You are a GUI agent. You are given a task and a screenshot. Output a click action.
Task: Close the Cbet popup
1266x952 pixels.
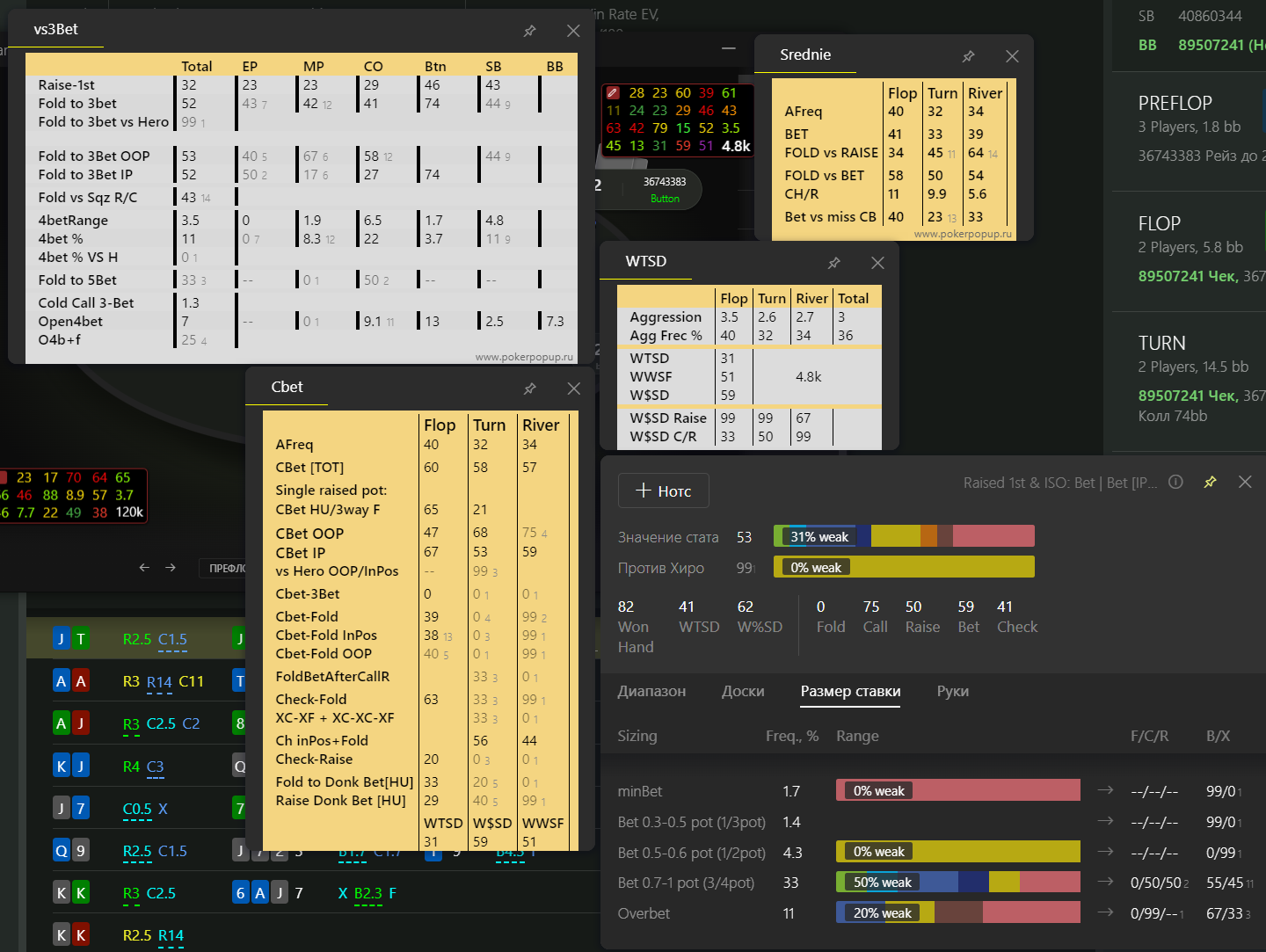point(573,389)
